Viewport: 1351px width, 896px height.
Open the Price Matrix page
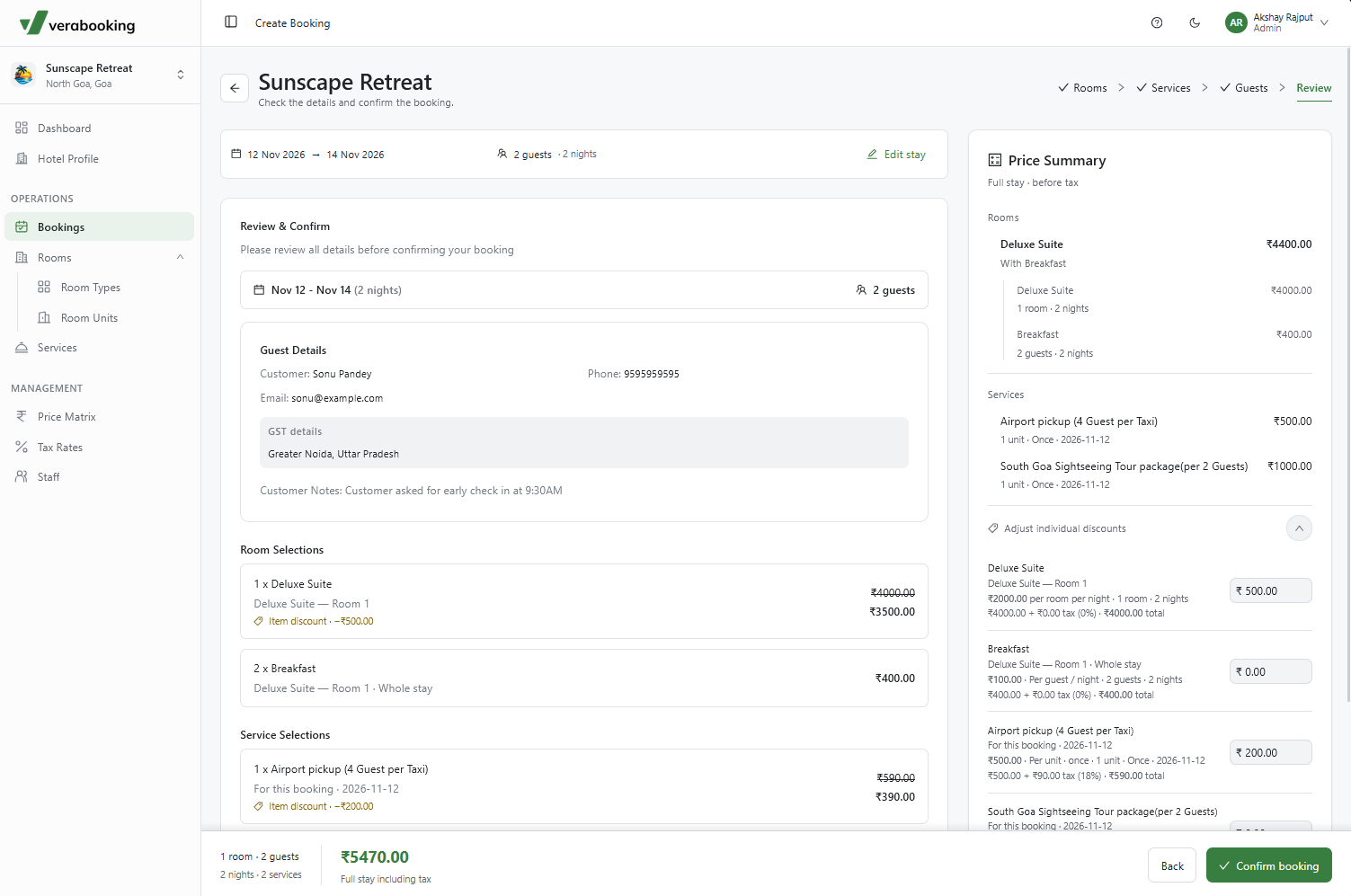tap(100, 417)
